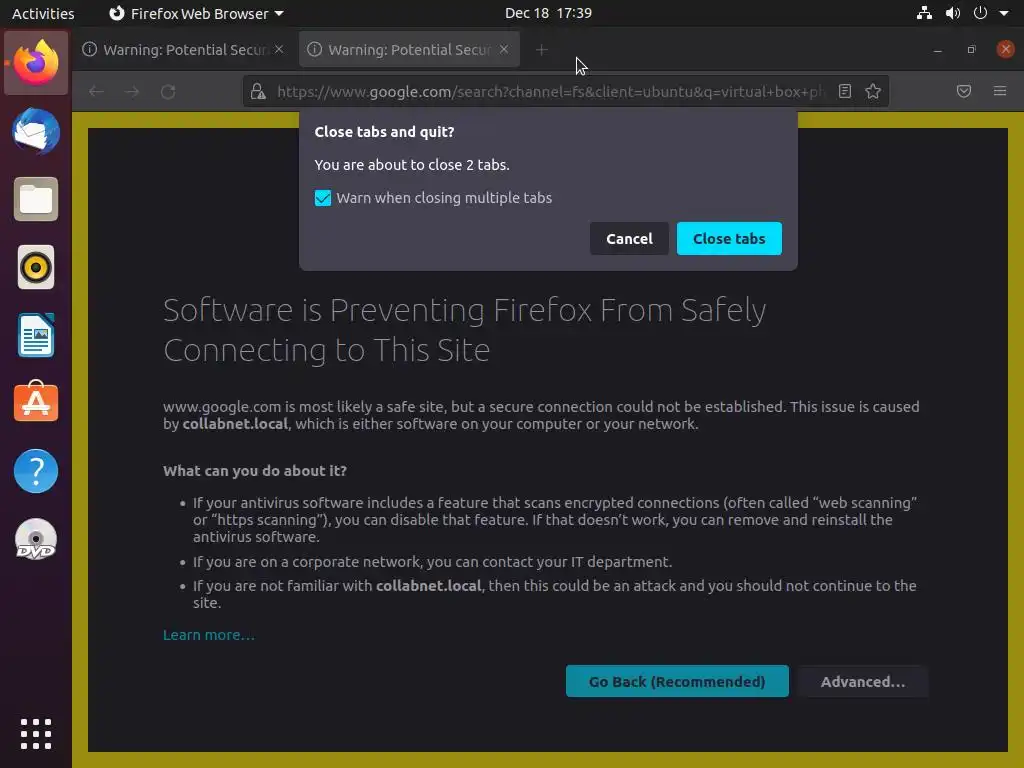Show all applications grid

pos(36,733)
